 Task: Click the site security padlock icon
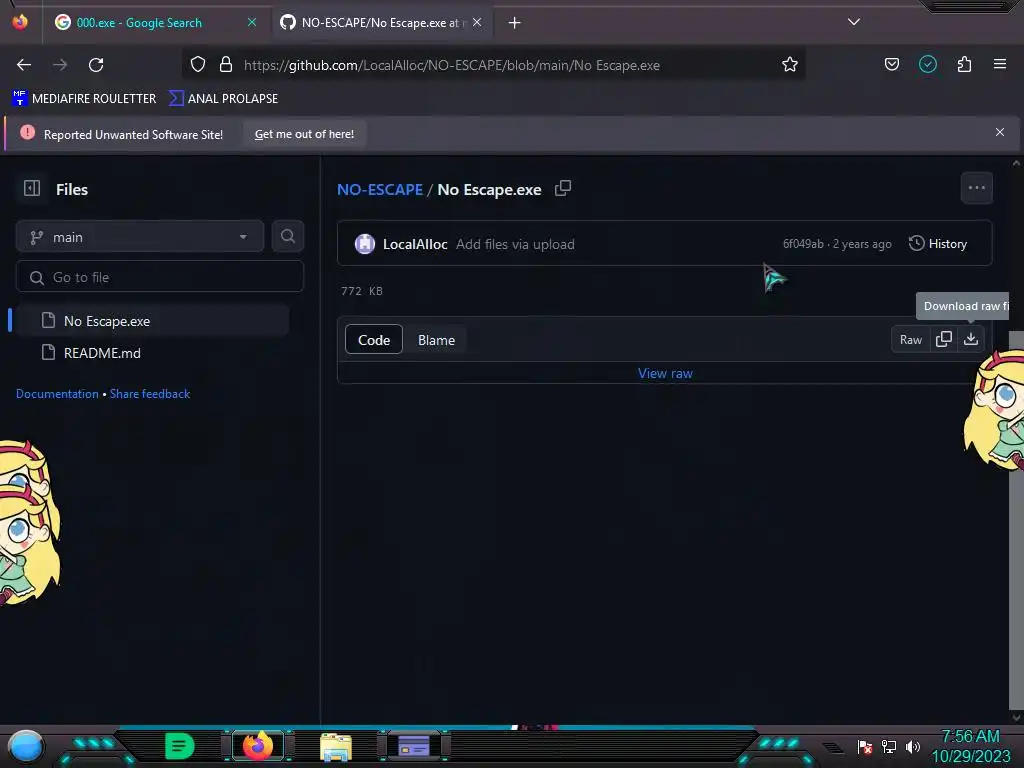coord(226,65)
